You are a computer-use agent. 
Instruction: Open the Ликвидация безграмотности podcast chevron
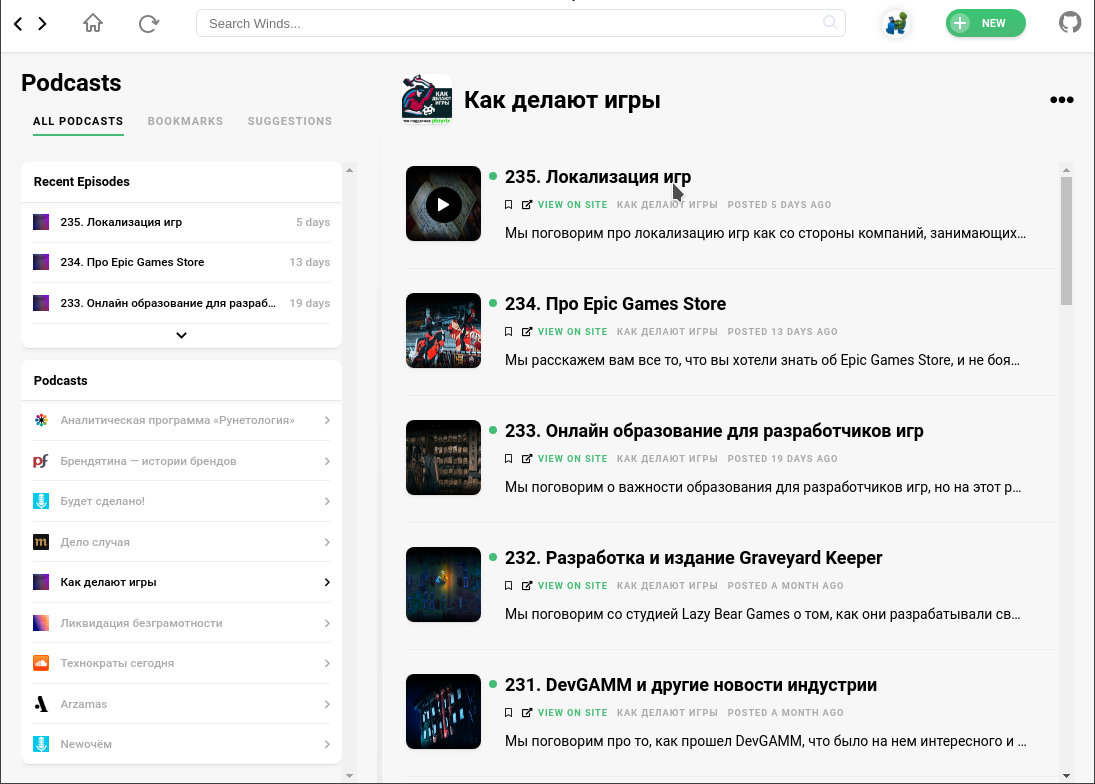(x=327, y=623)
